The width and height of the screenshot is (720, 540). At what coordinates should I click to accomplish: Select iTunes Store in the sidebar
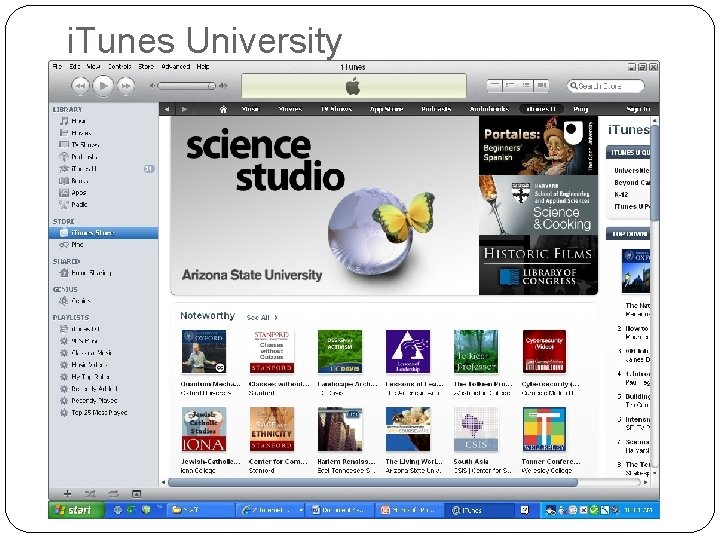103,233
